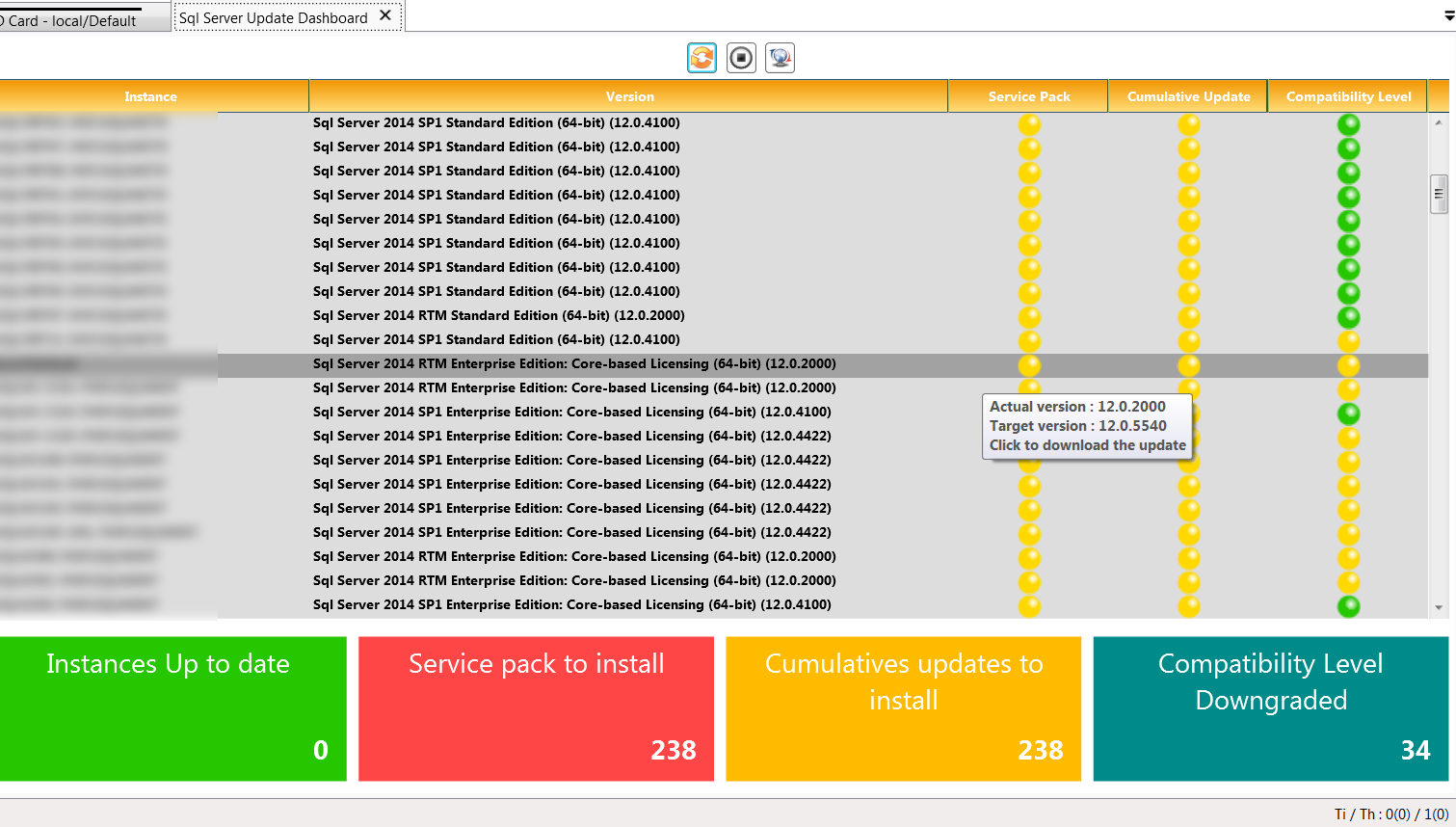Click Service Pack indicator in the highlighted row
Screen dimensions: 1456x827
click(x=1030, y=365)
